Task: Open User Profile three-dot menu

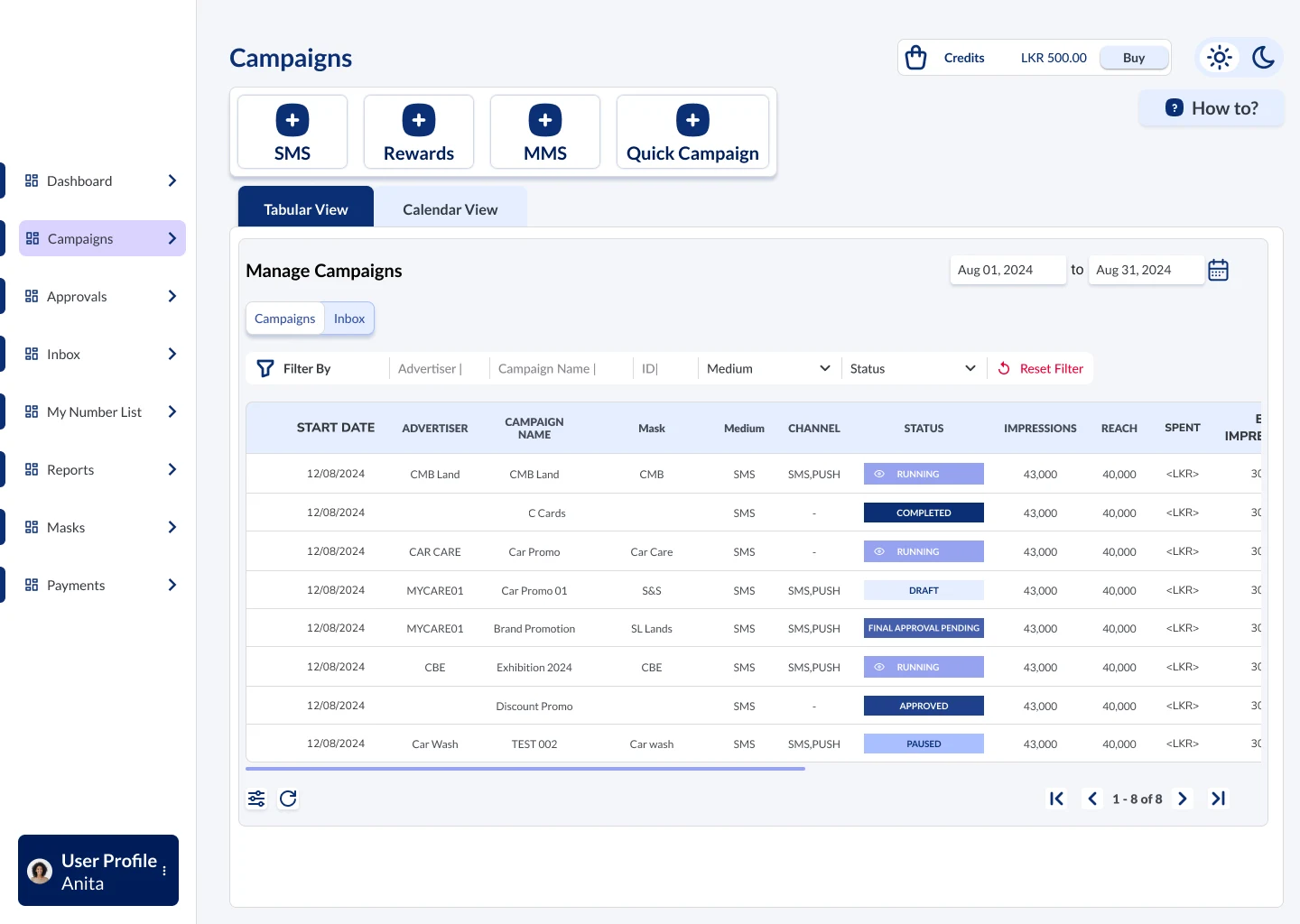Action: point(164,871)
